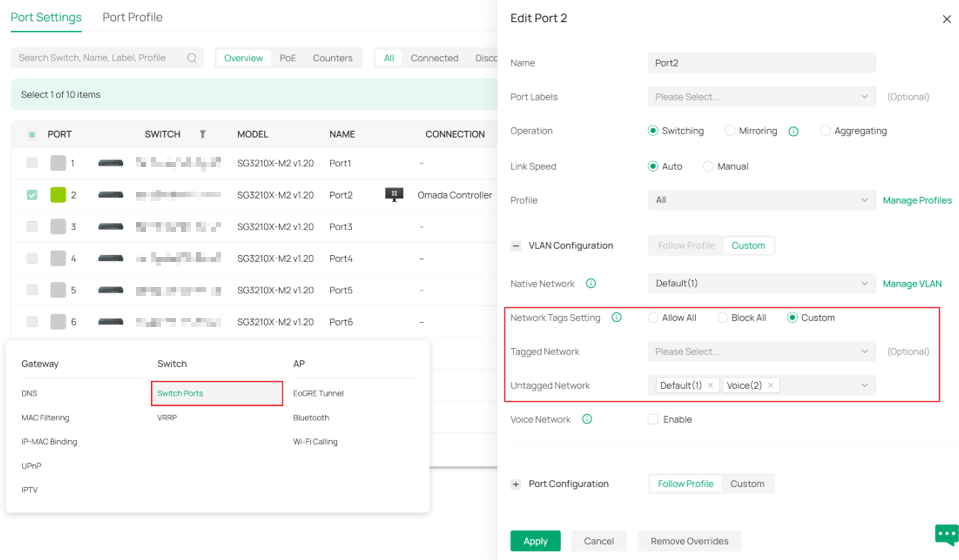Click the port Name input field
Viewport: 959px width, 560px height.
point(761,62)
